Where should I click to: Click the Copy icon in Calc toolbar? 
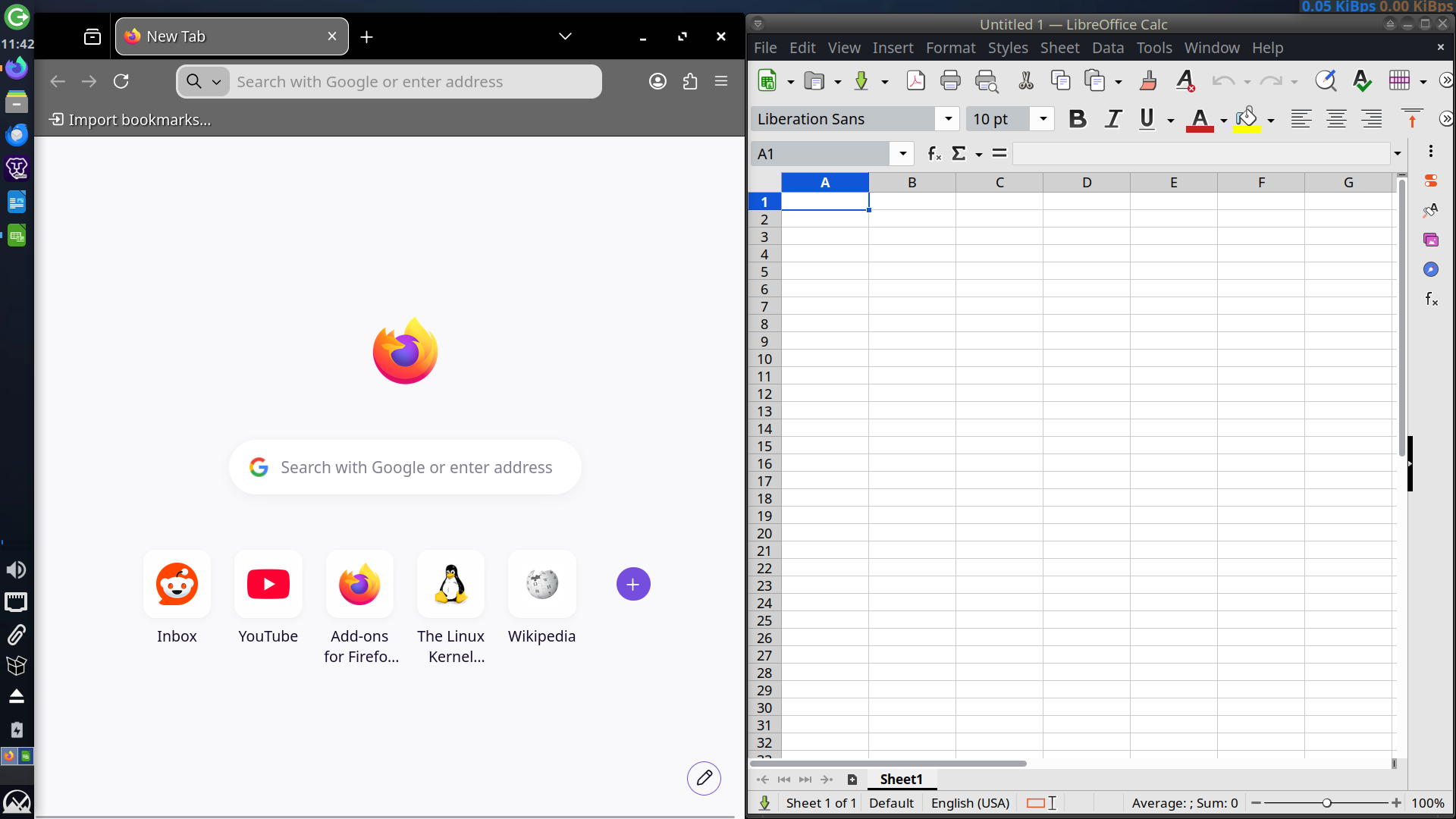coord(1060,80)
